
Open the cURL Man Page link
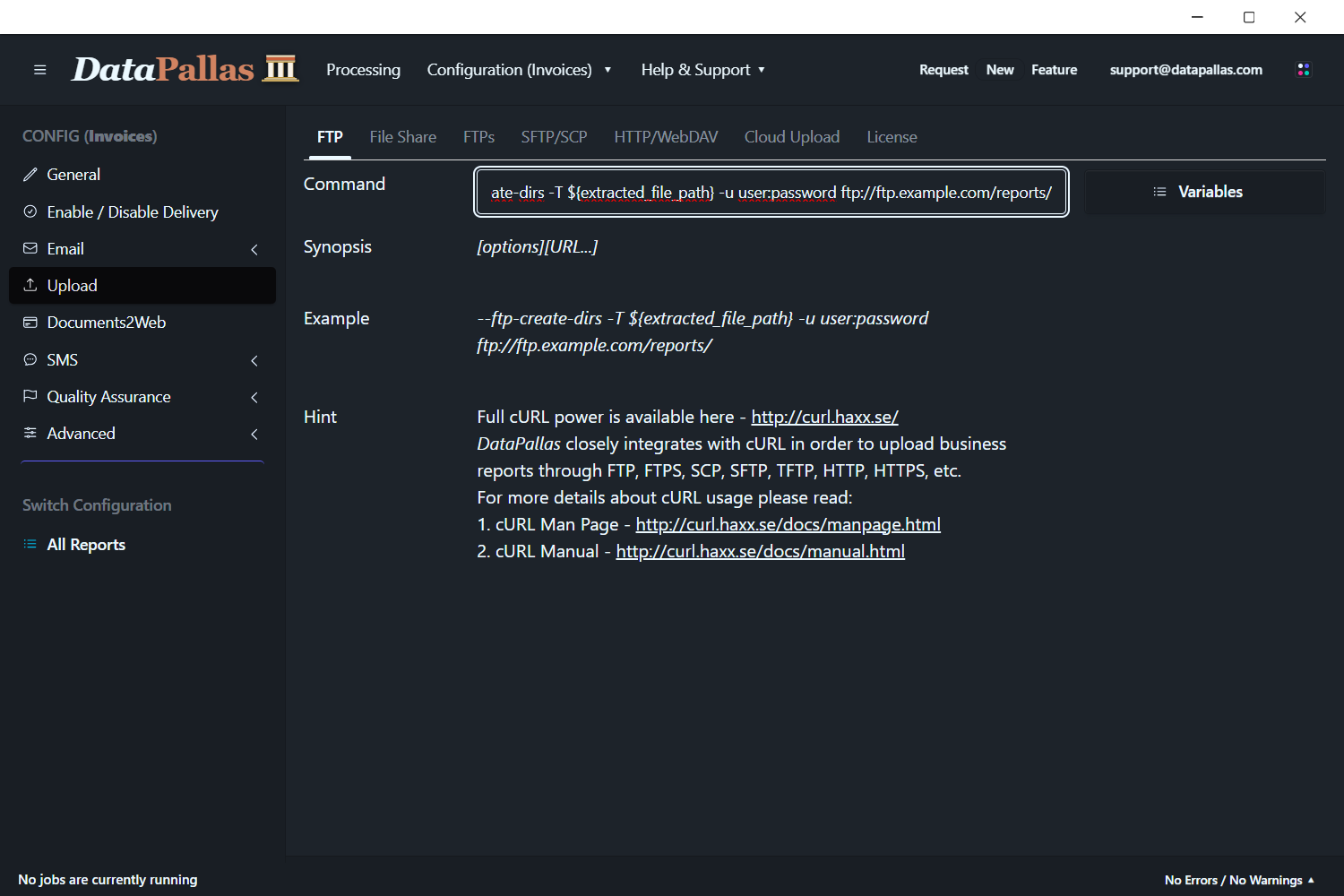[788, 524]
